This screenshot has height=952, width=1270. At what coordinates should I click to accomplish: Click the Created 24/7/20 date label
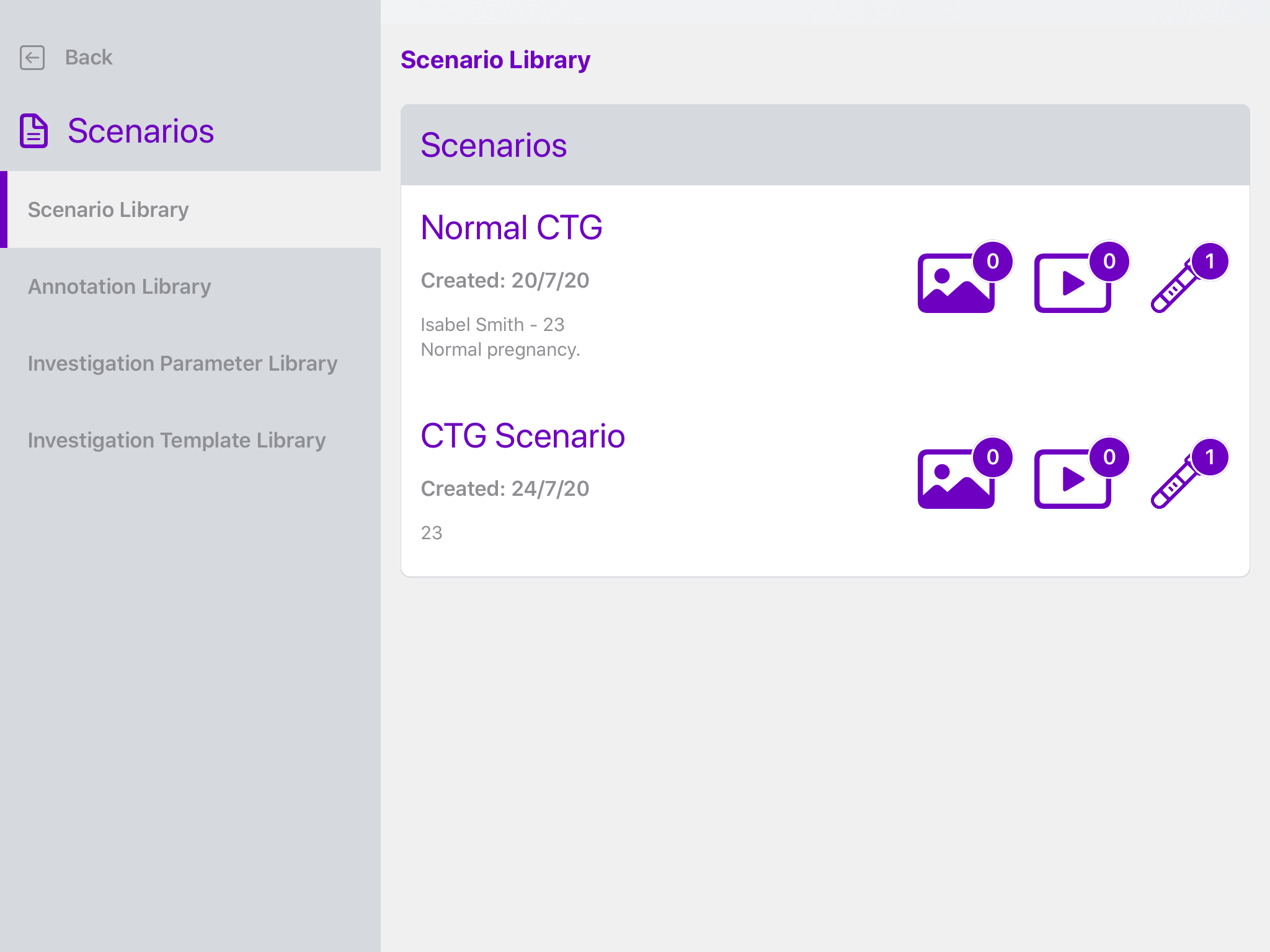(x=505, y=488)
